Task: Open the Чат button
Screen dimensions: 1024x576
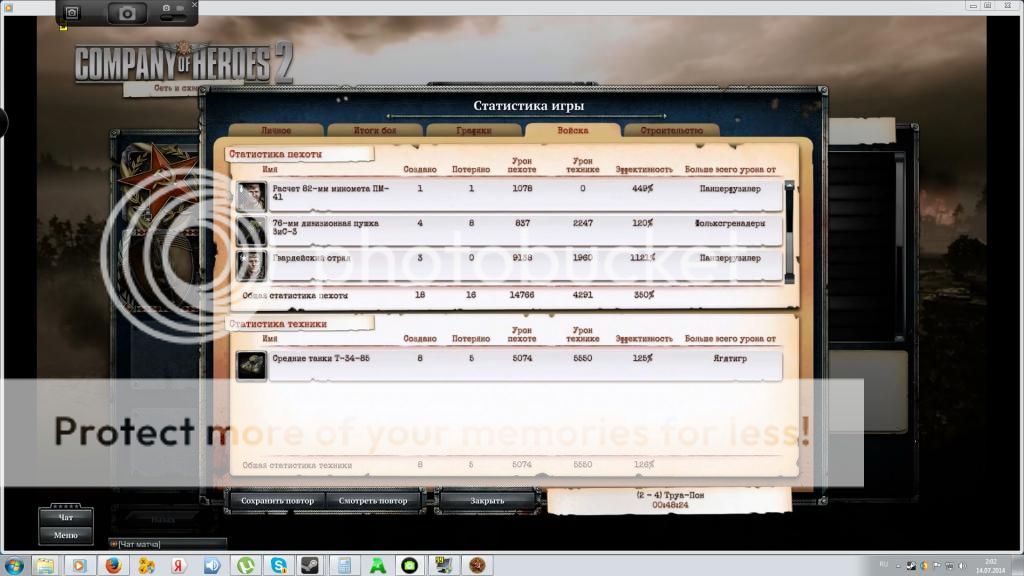Action: click(x=65, y=517)
